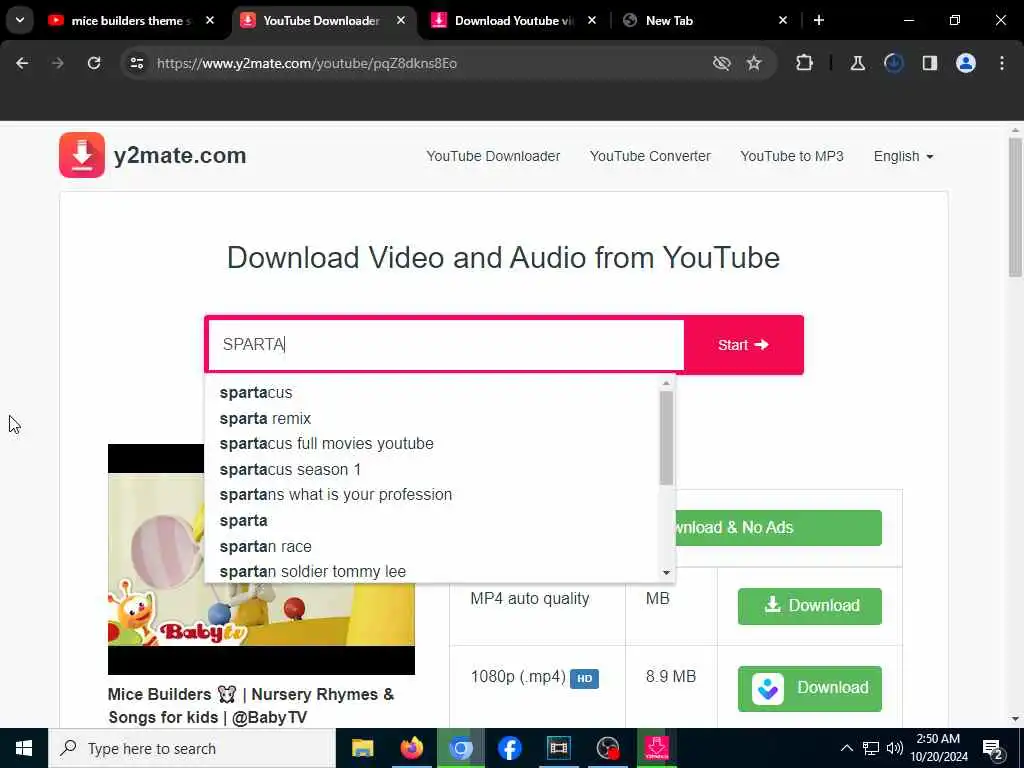Open the profile avatar menu
The image size is (1024, 768).
pos(966,63)
